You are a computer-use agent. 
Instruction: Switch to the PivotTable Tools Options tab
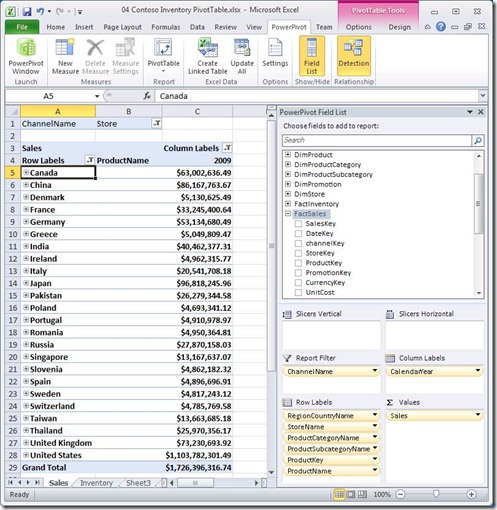[x=358, y=27]
